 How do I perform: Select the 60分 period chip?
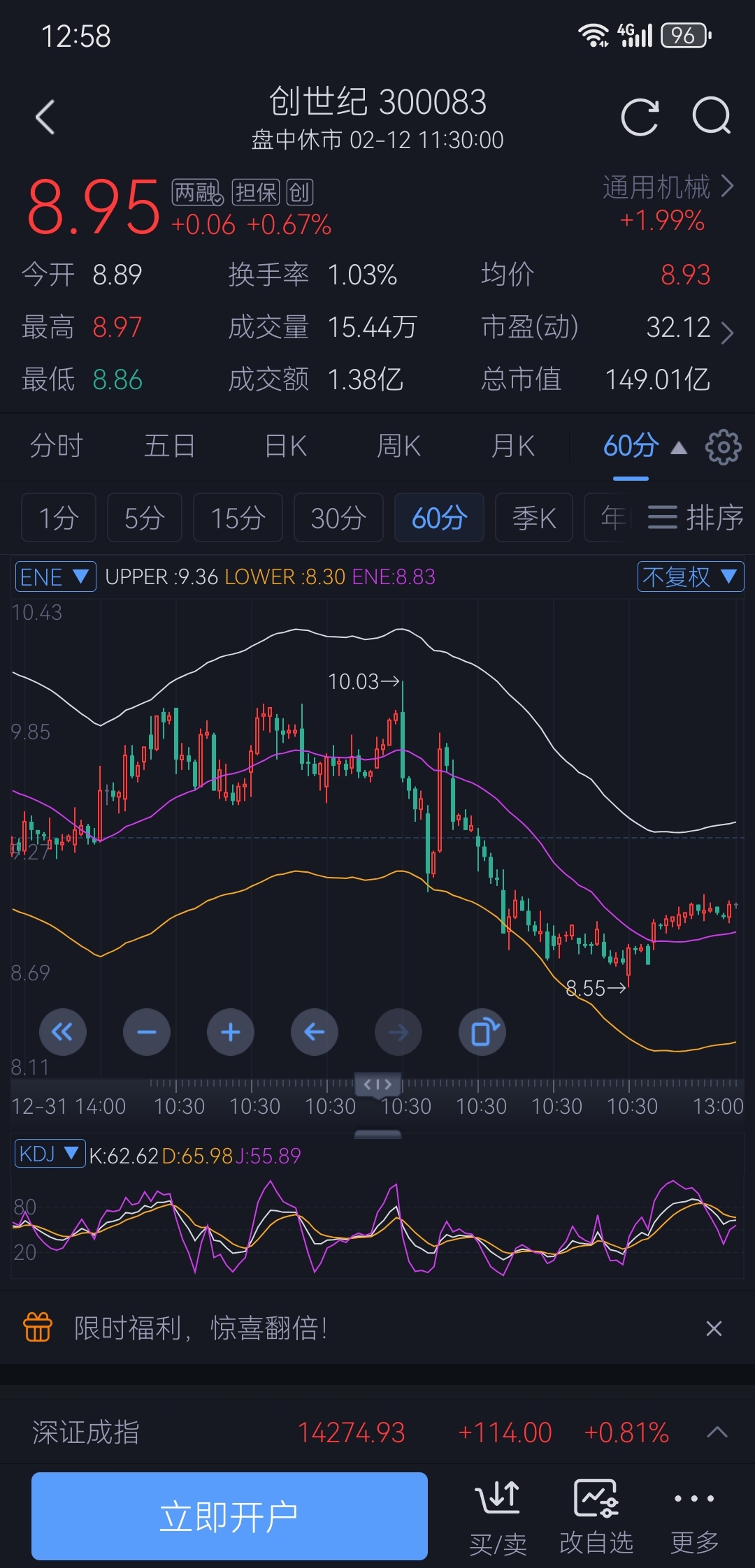point(439,518)
